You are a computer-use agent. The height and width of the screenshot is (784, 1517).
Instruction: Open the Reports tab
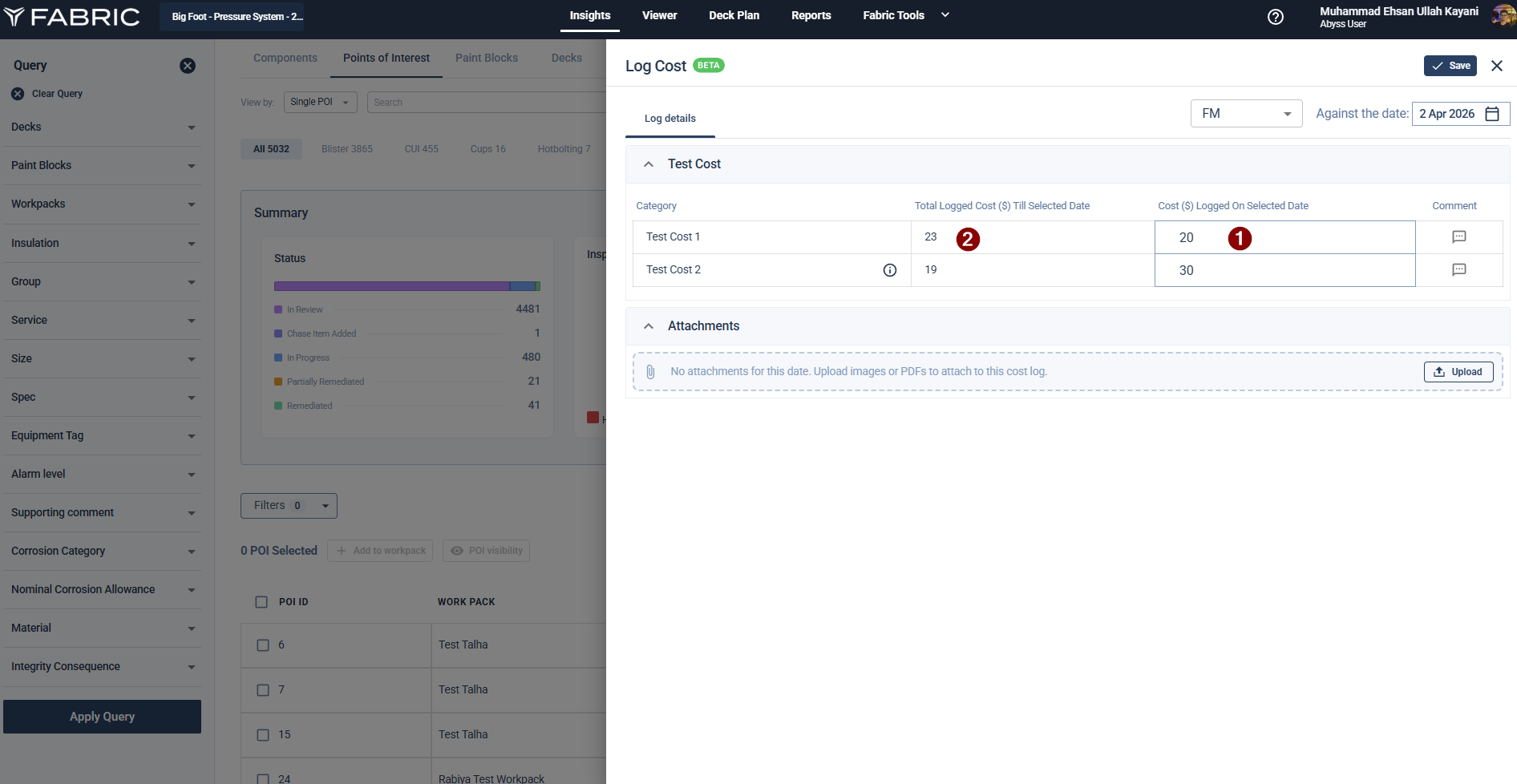click(811, 15)
